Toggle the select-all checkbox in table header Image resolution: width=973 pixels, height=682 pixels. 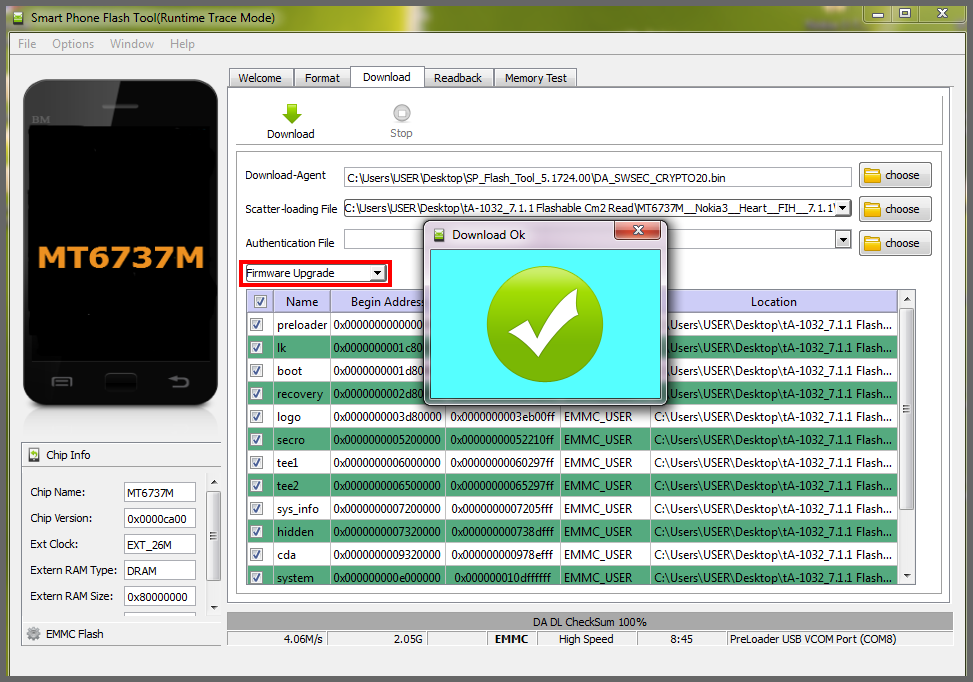[261, 302]
